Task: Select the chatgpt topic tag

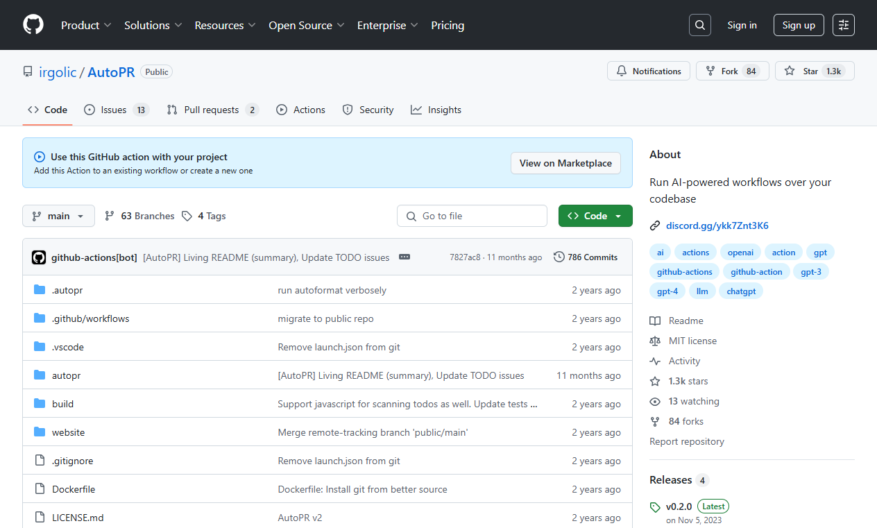Action: (x=741, y=291)
